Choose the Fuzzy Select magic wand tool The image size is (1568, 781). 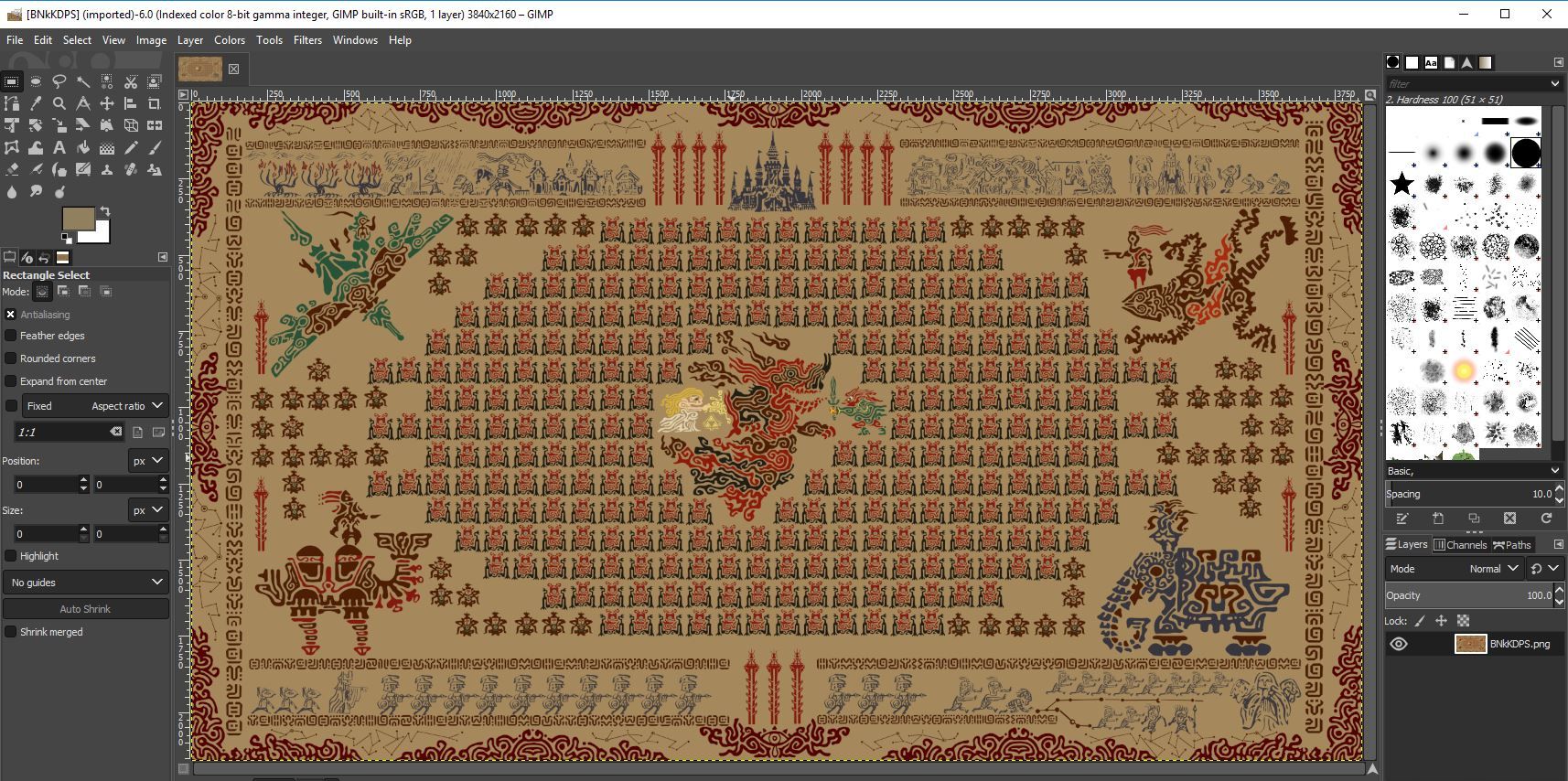(x=83, y=81)
